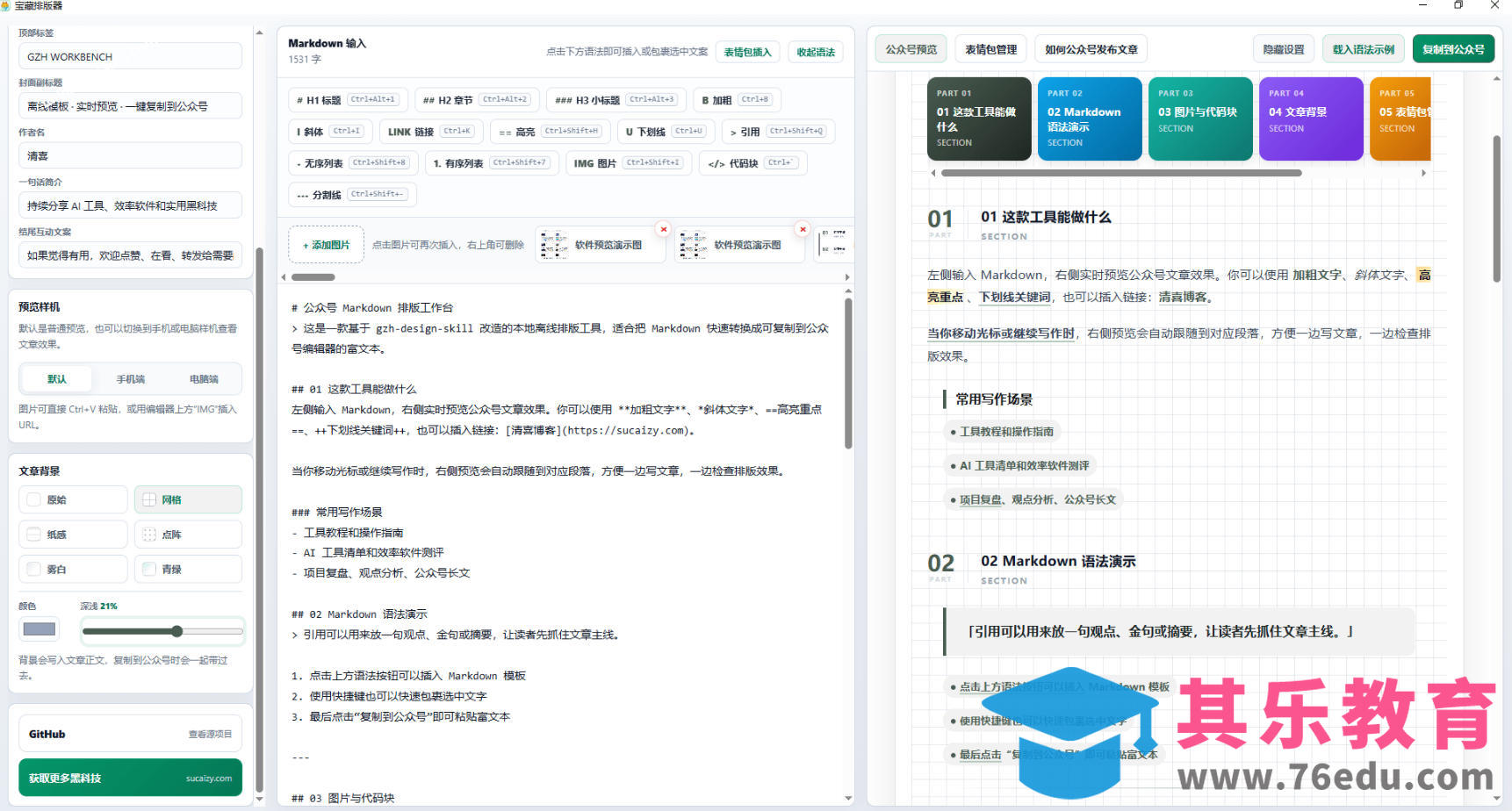This screenshot has width=1512, height=811.
Task: Click 添加图片 to add an image
Action: (326, 245)
